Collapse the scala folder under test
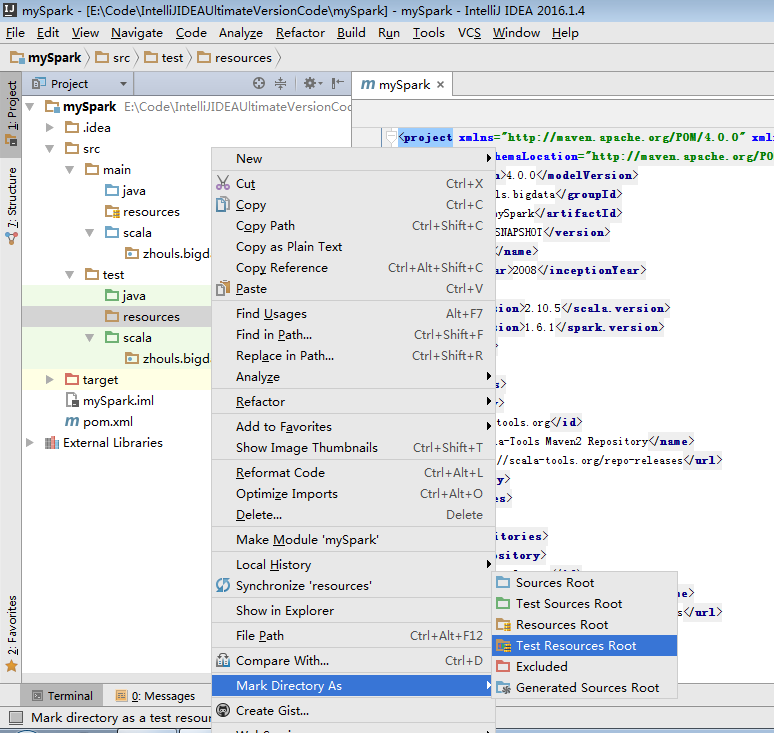Viewport: 774px width, 733px height. click(89, 338)
